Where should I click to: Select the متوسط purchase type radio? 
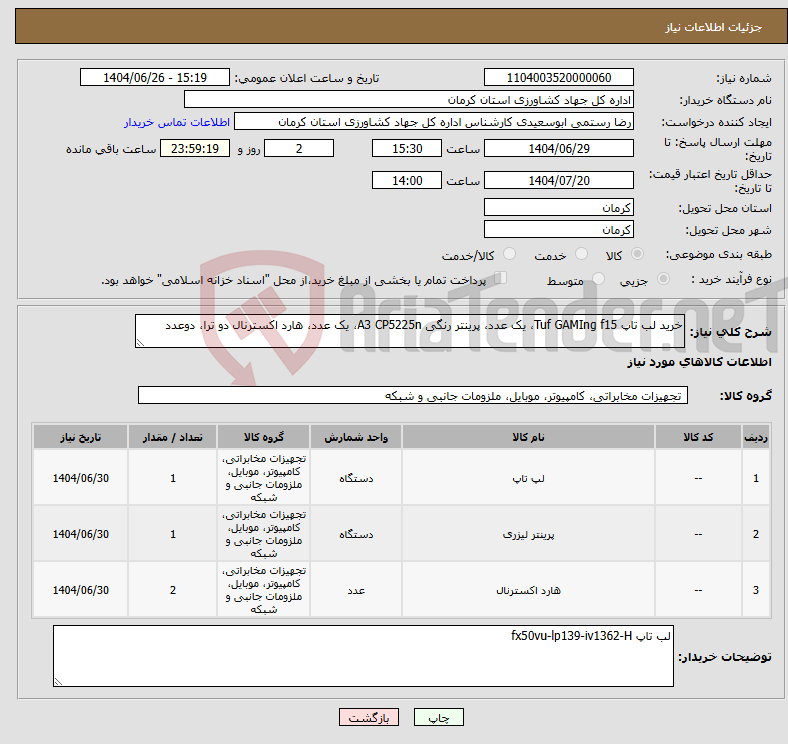tap(598, 279)
